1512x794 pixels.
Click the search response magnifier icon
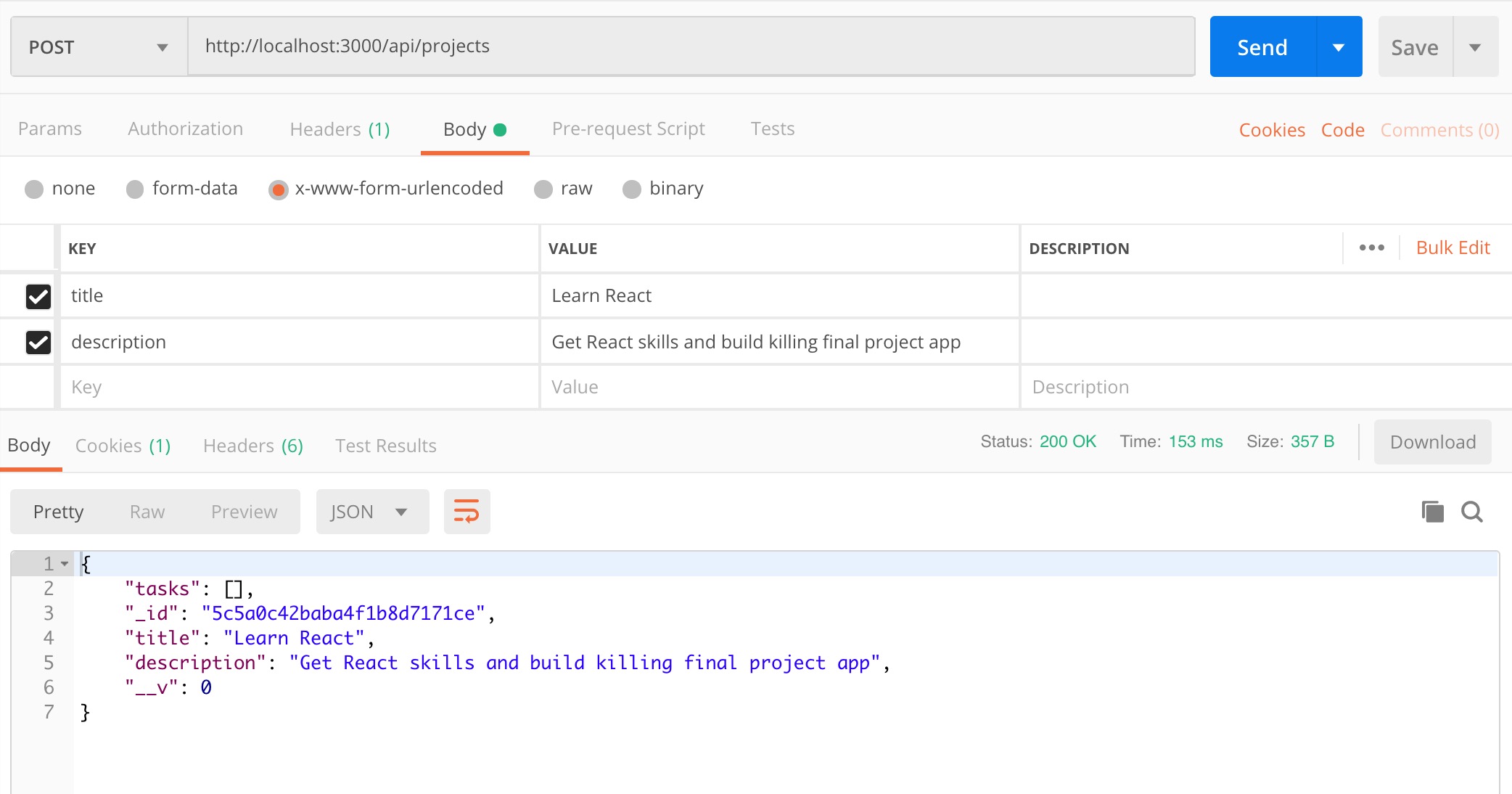(x=1471, y=512)
